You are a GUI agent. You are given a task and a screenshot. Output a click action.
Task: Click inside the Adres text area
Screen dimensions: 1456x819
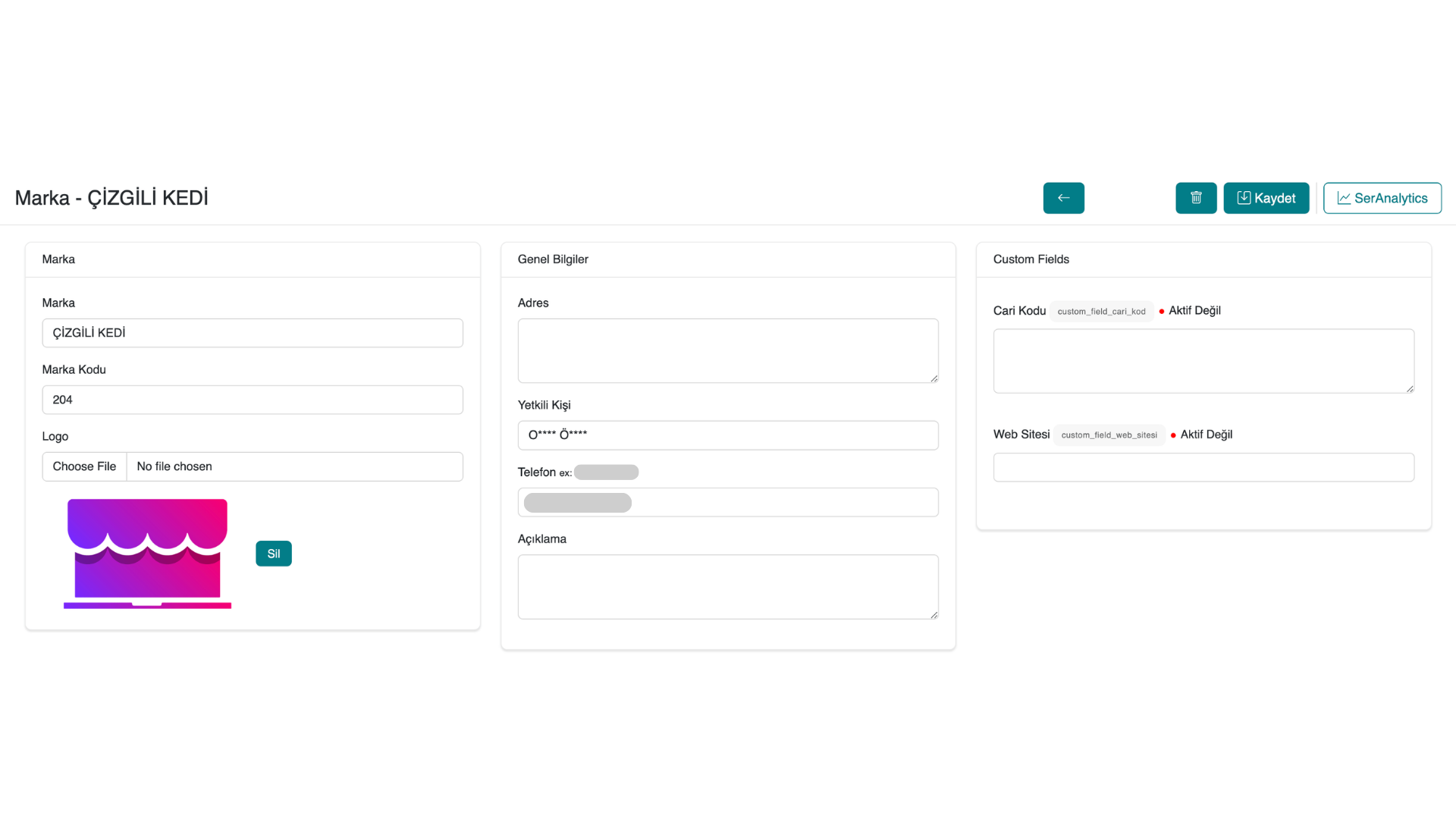click(727, 350)
